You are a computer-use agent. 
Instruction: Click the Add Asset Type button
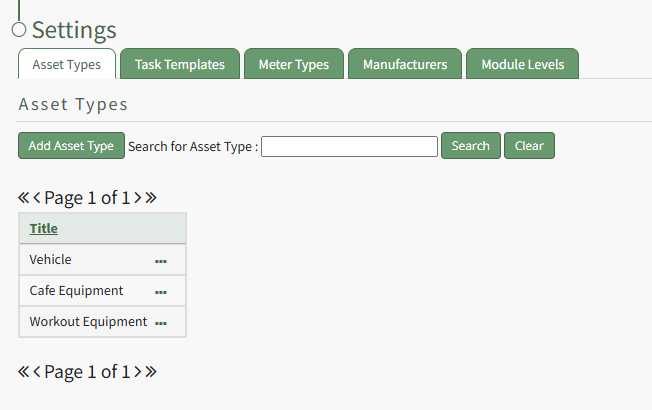point(71,146)
